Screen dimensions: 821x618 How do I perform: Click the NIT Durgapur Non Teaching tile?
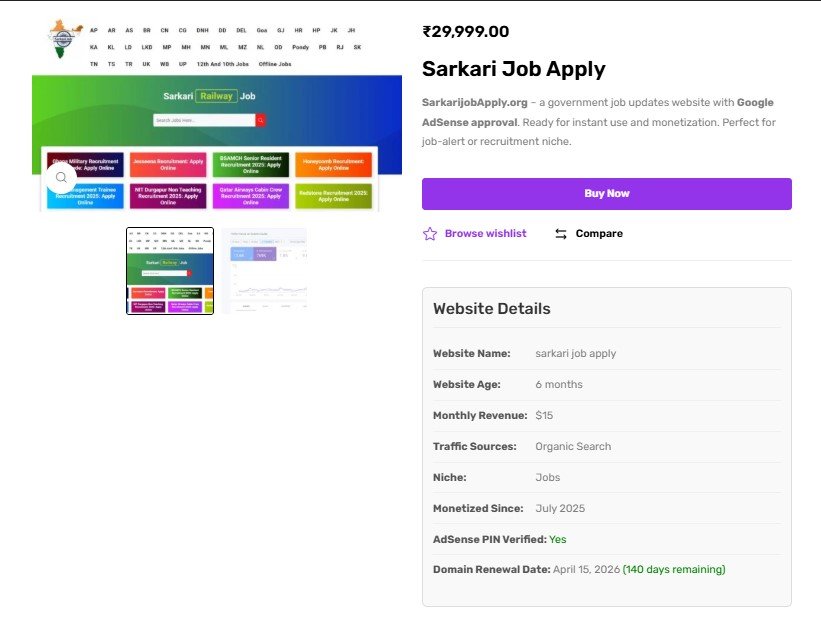168,195
